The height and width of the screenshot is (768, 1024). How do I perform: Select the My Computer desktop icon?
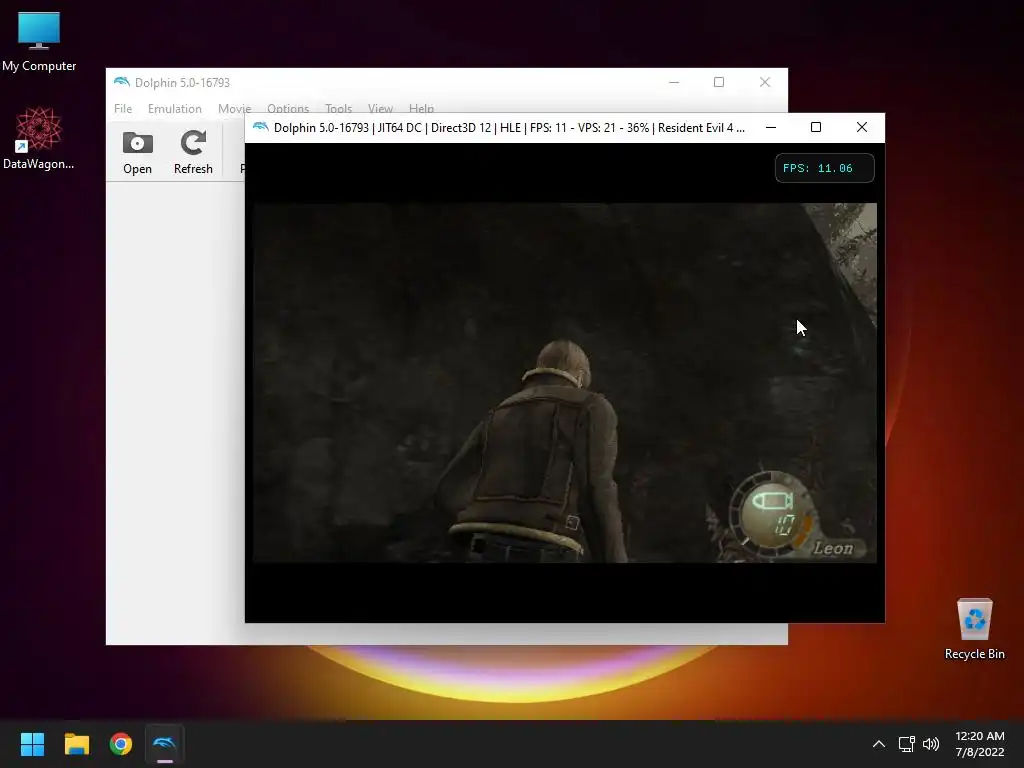tap(39, 42)
